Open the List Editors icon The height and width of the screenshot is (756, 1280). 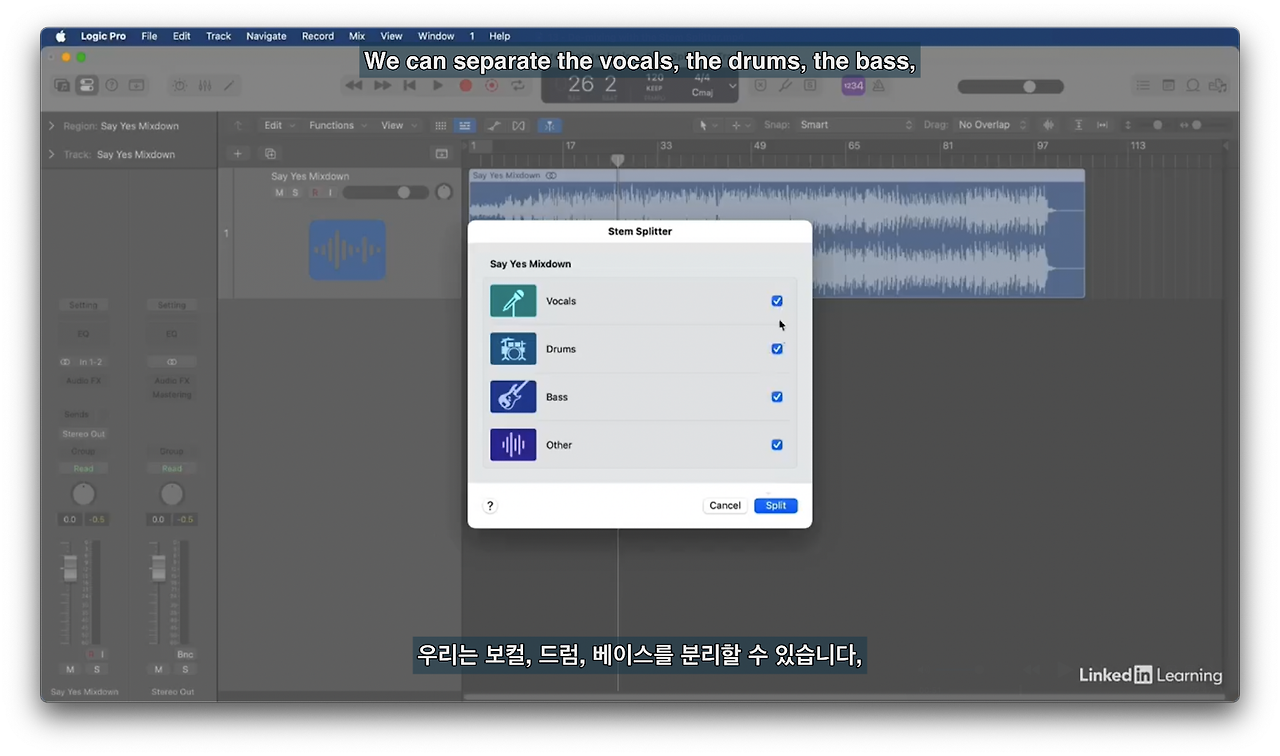tap(1143, 86)
